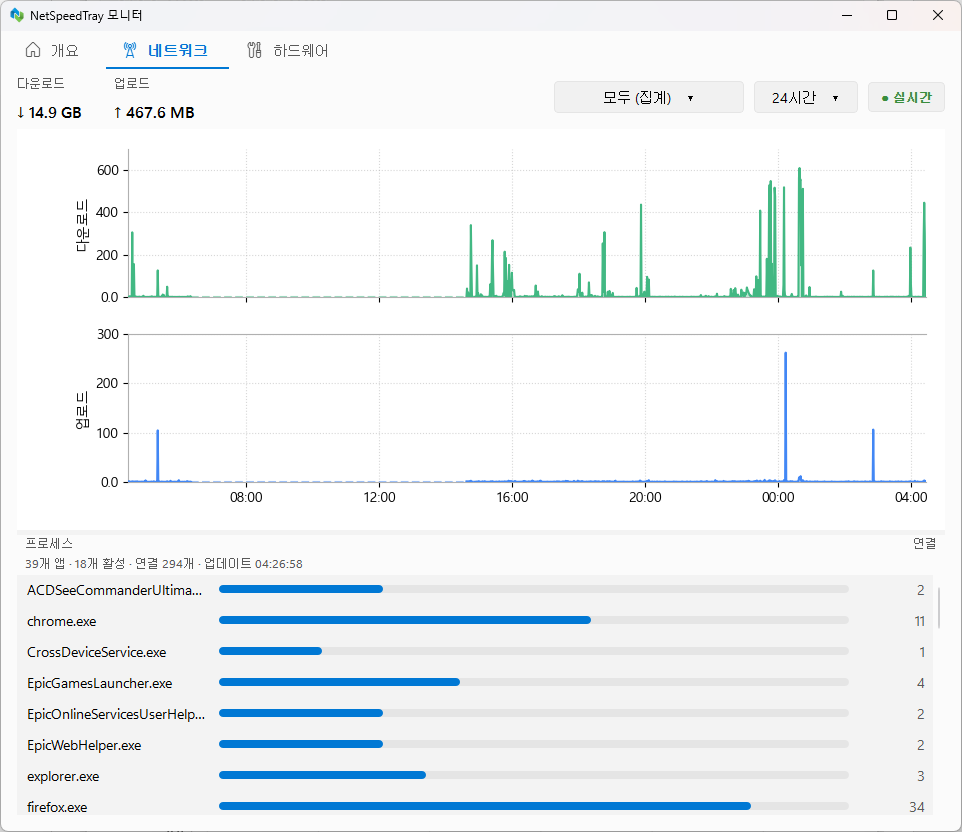Click the upload arrow beside 467.6 MB
This screenshot has height=832, width=962.
[x=118, y=112]
